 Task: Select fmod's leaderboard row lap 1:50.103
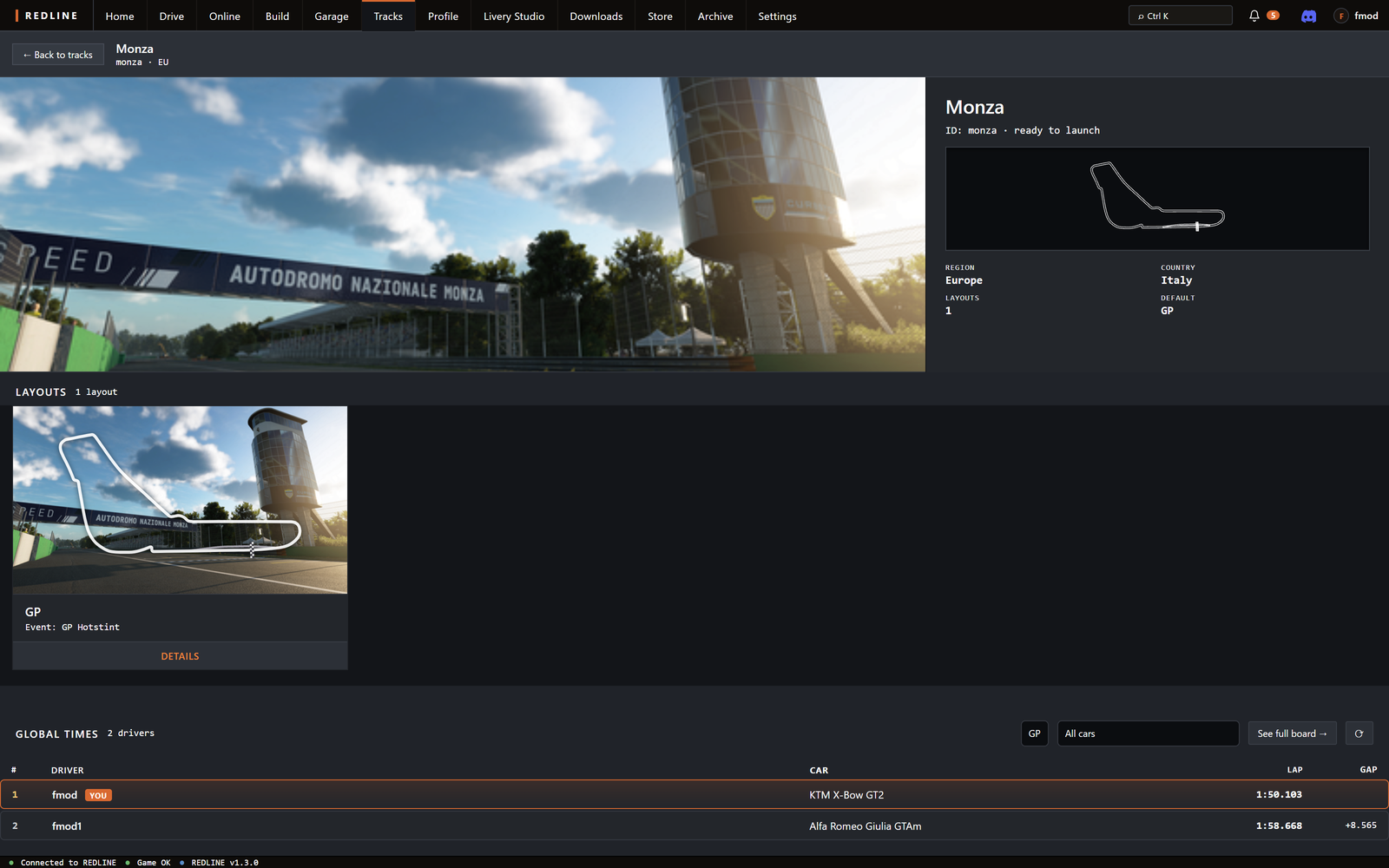click(x=694, y=794)
